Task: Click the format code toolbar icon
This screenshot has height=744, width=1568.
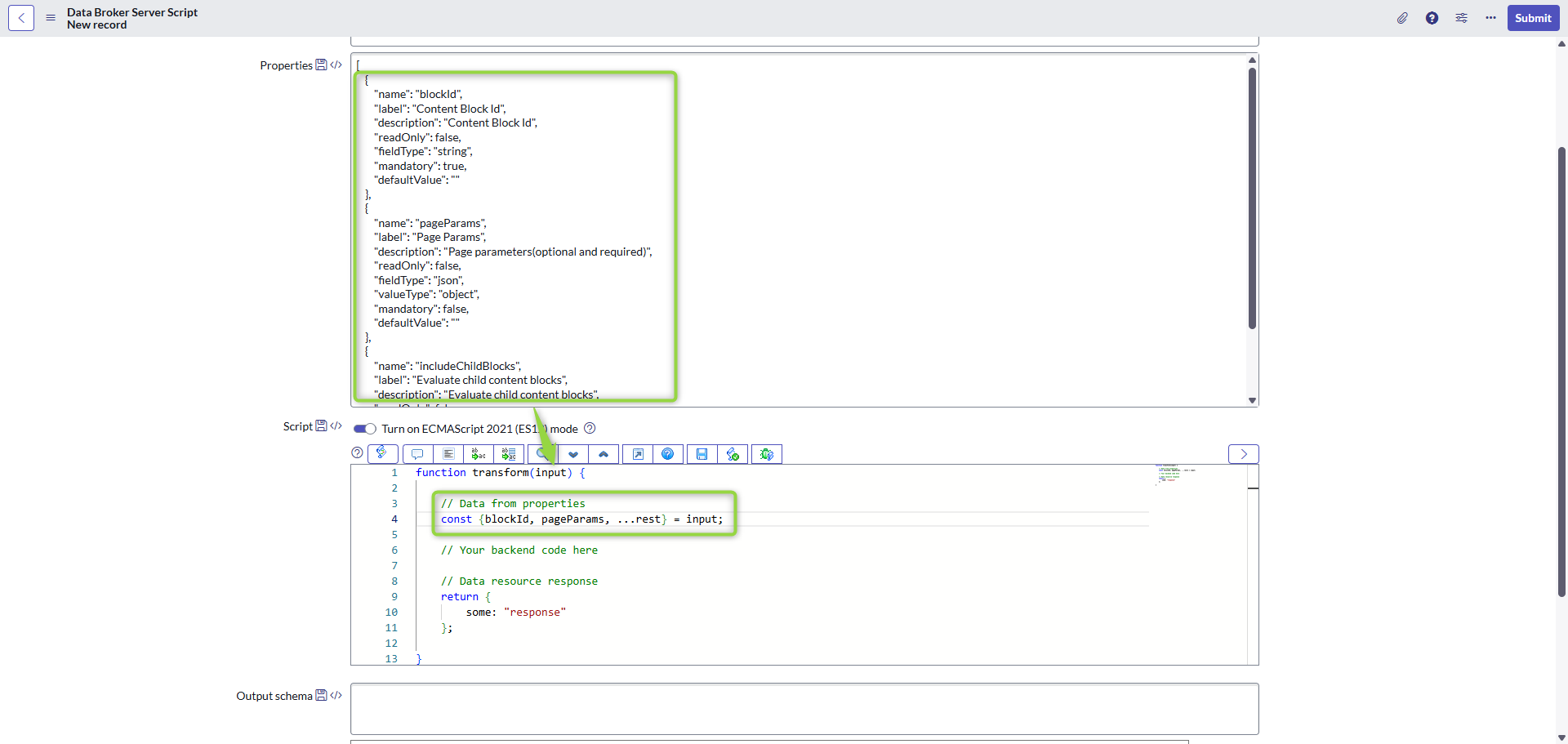Action: (448, 454)
